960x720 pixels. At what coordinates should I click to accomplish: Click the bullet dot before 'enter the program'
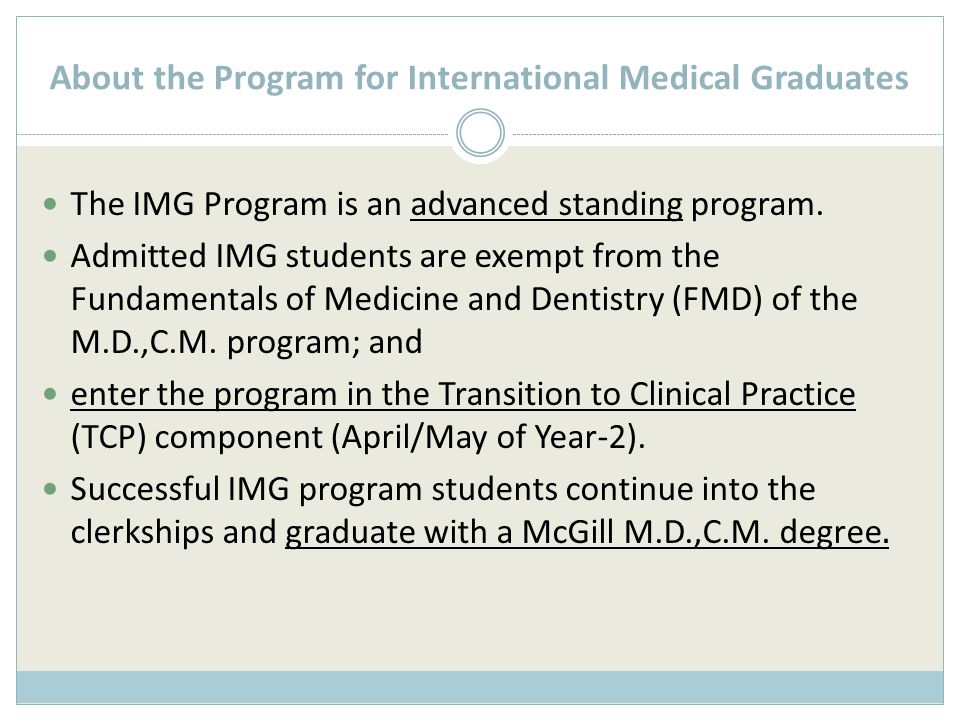pos(51,394)
